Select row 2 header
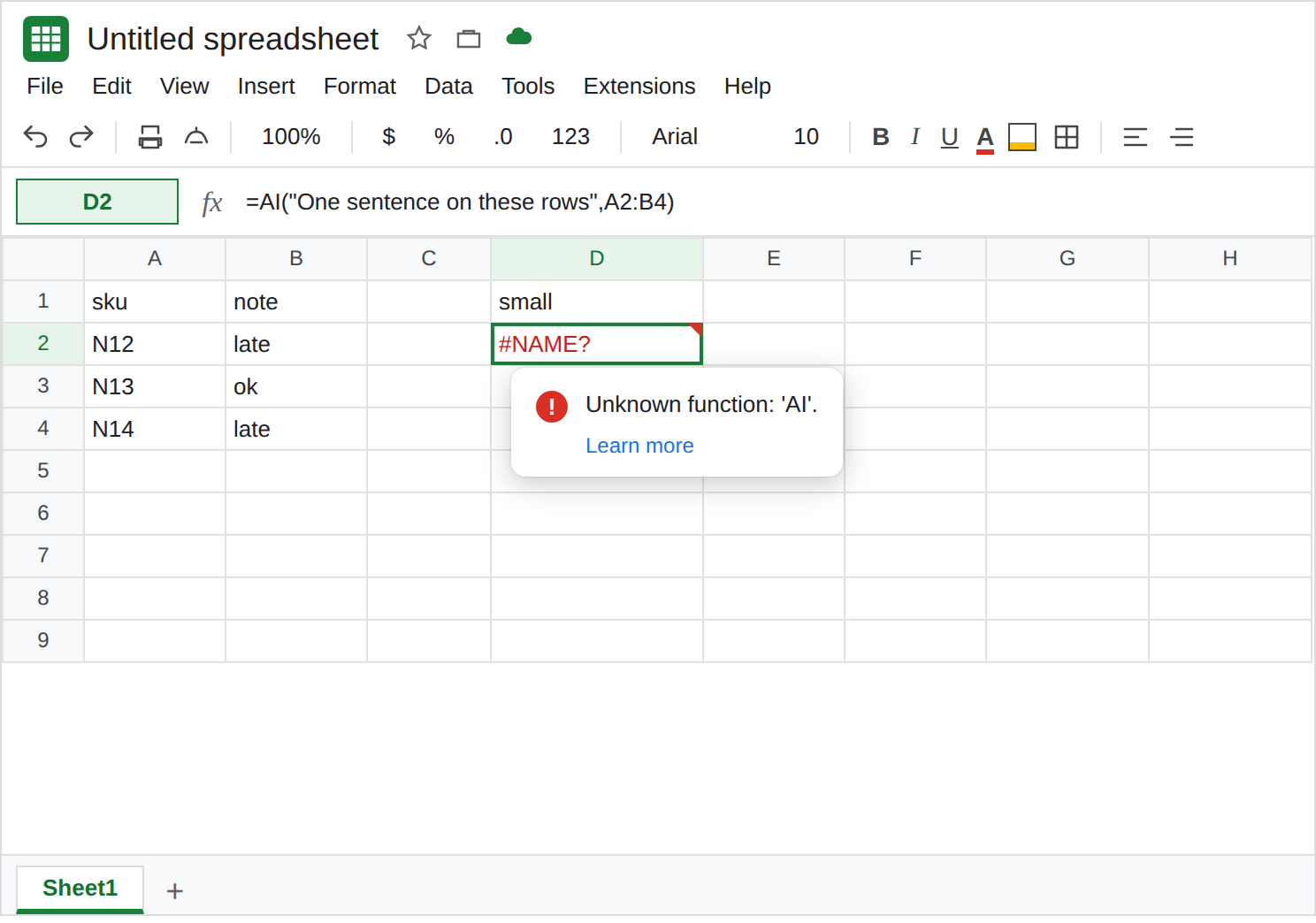The height and width of the screenshot is (923, 1316). coord(43,344)
